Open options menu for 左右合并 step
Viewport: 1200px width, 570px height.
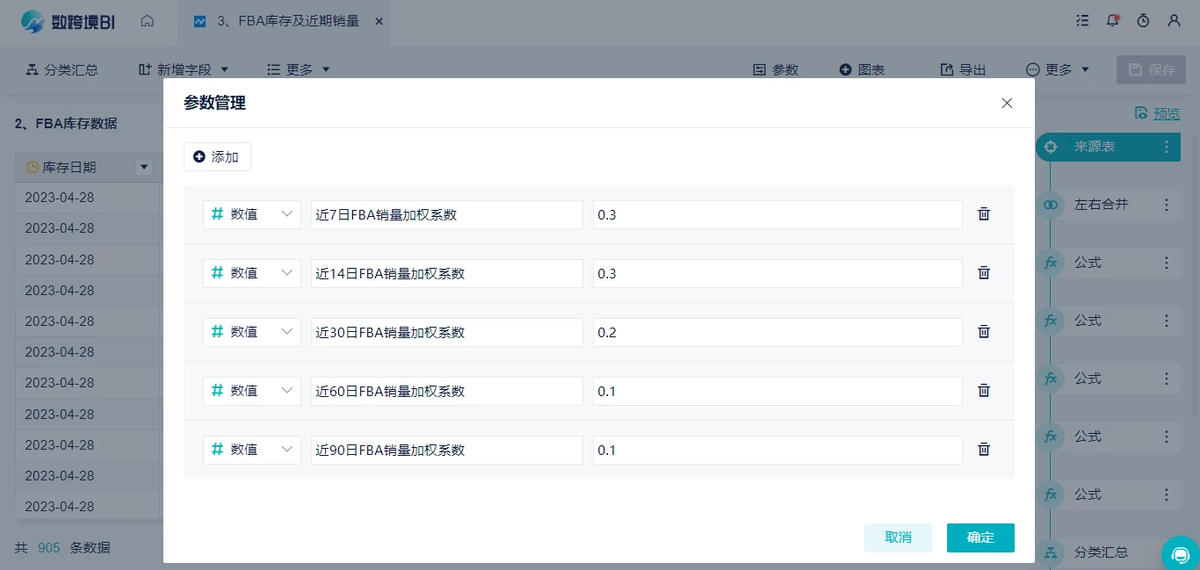pos(1166,205)
